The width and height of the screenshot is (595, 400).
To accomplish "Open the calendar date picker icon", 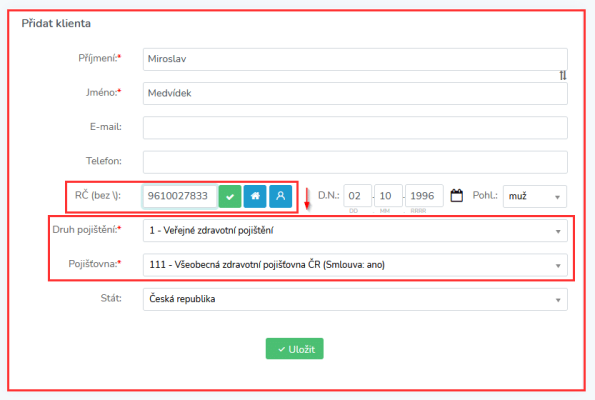I will [x=456, y=196].
